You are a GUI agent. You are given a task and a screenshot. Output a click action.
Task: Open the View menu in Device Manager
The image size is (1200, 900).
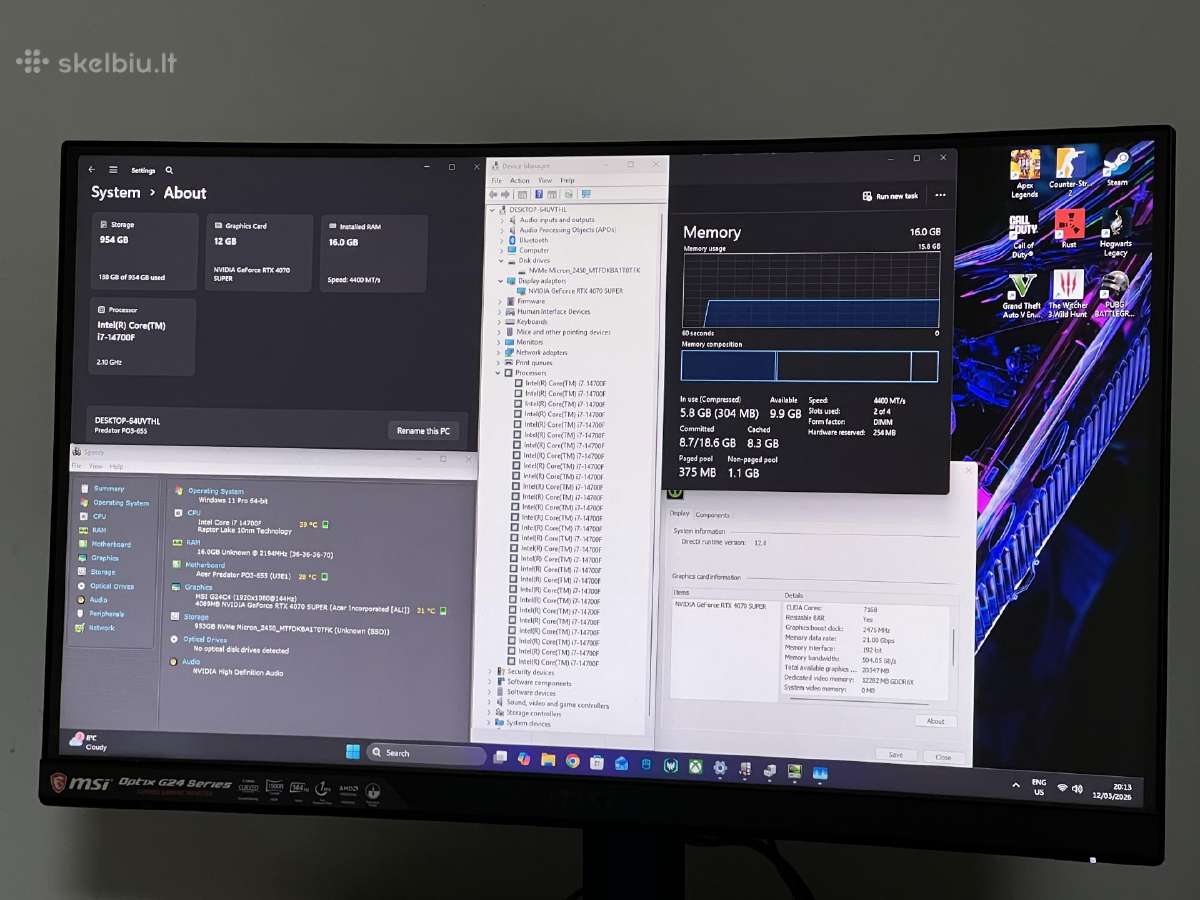(x=545, y=181)
